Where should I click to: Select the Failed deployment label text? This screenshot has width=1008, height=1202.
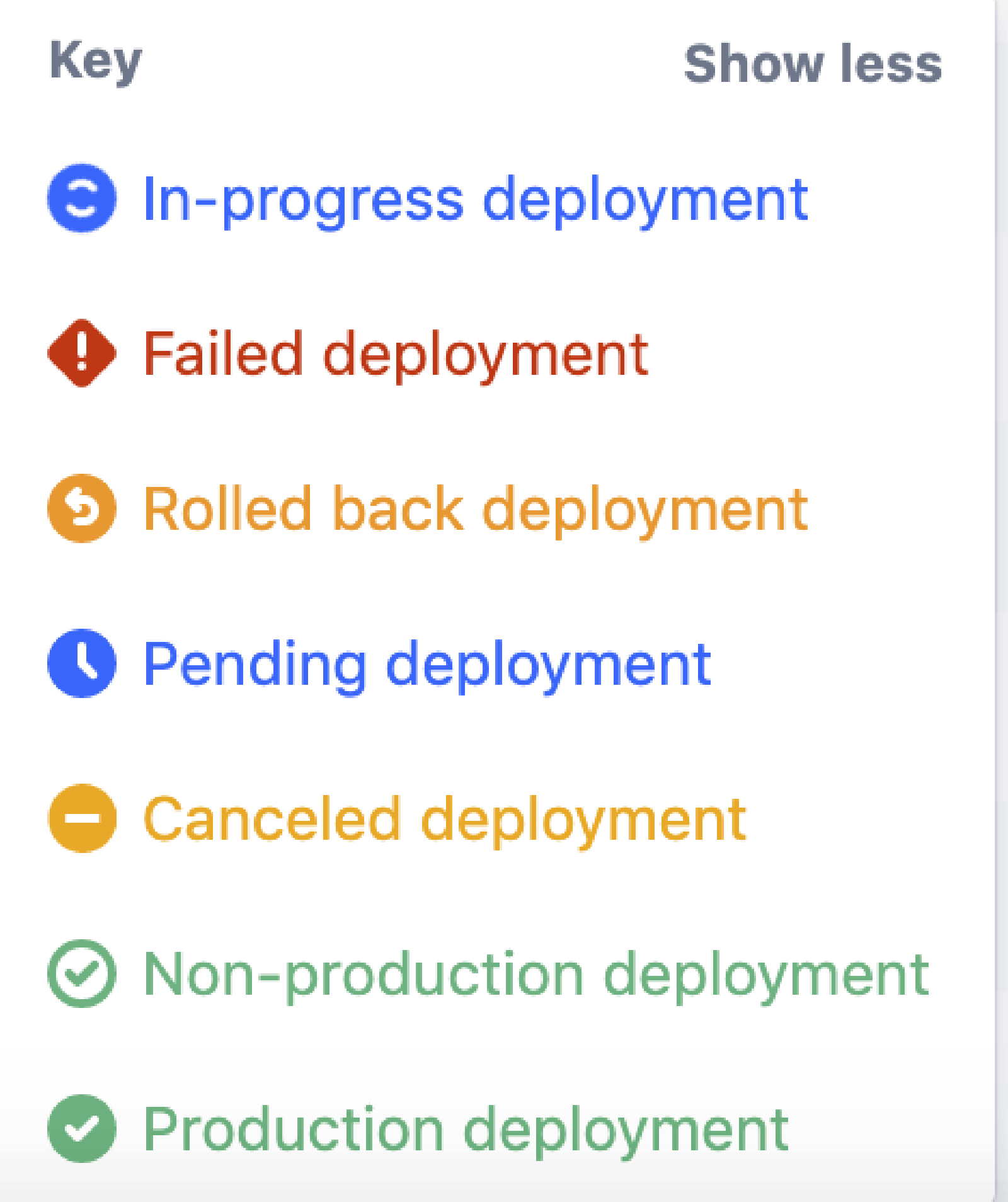(x=397, y=354)
